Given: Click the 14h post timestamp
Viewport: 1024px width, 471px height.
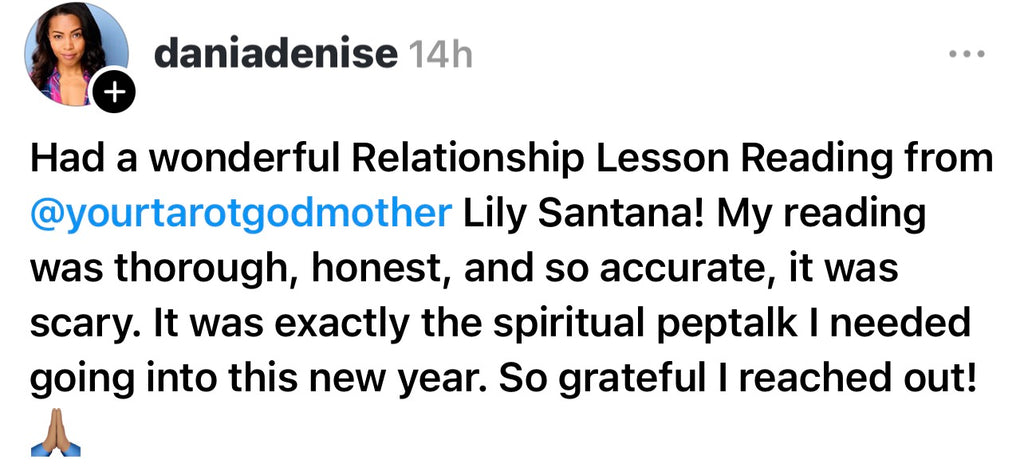Looking at the screenshot, I should coord(441,55).
